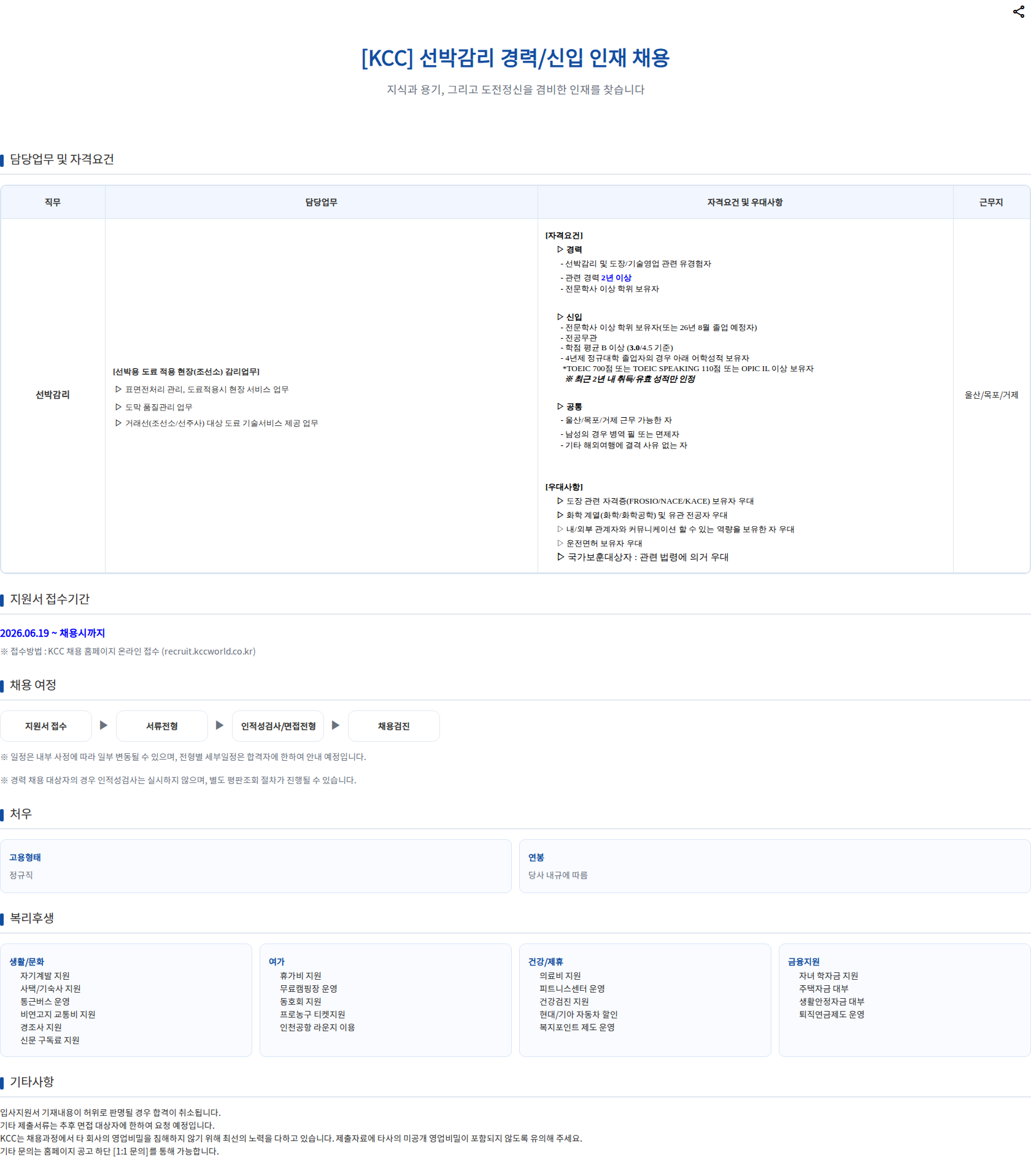
Task: Click the 신입 subheading
Action: coord(570,317)
